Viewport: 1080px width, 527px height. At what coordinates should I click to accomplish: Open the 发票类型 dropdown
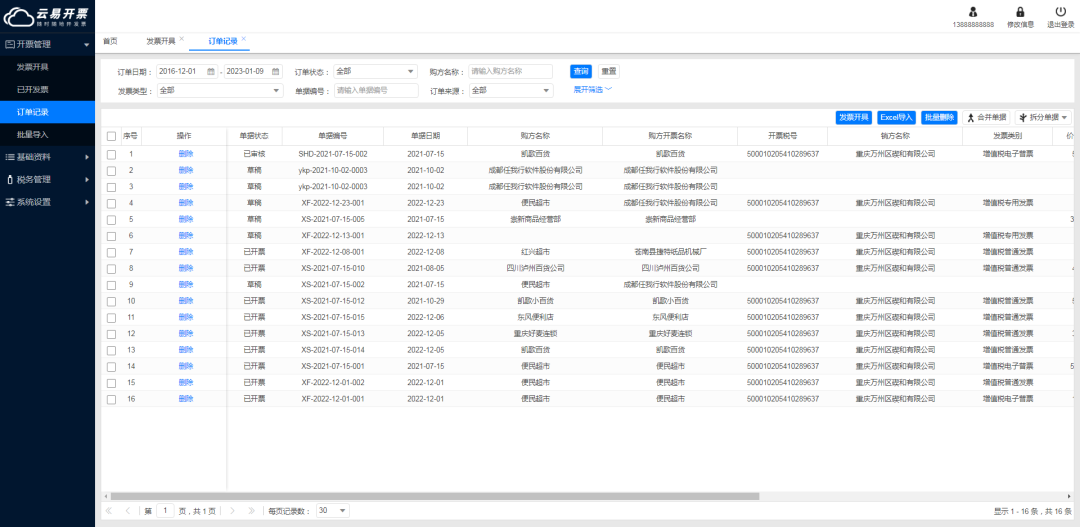tap(220, 91)
